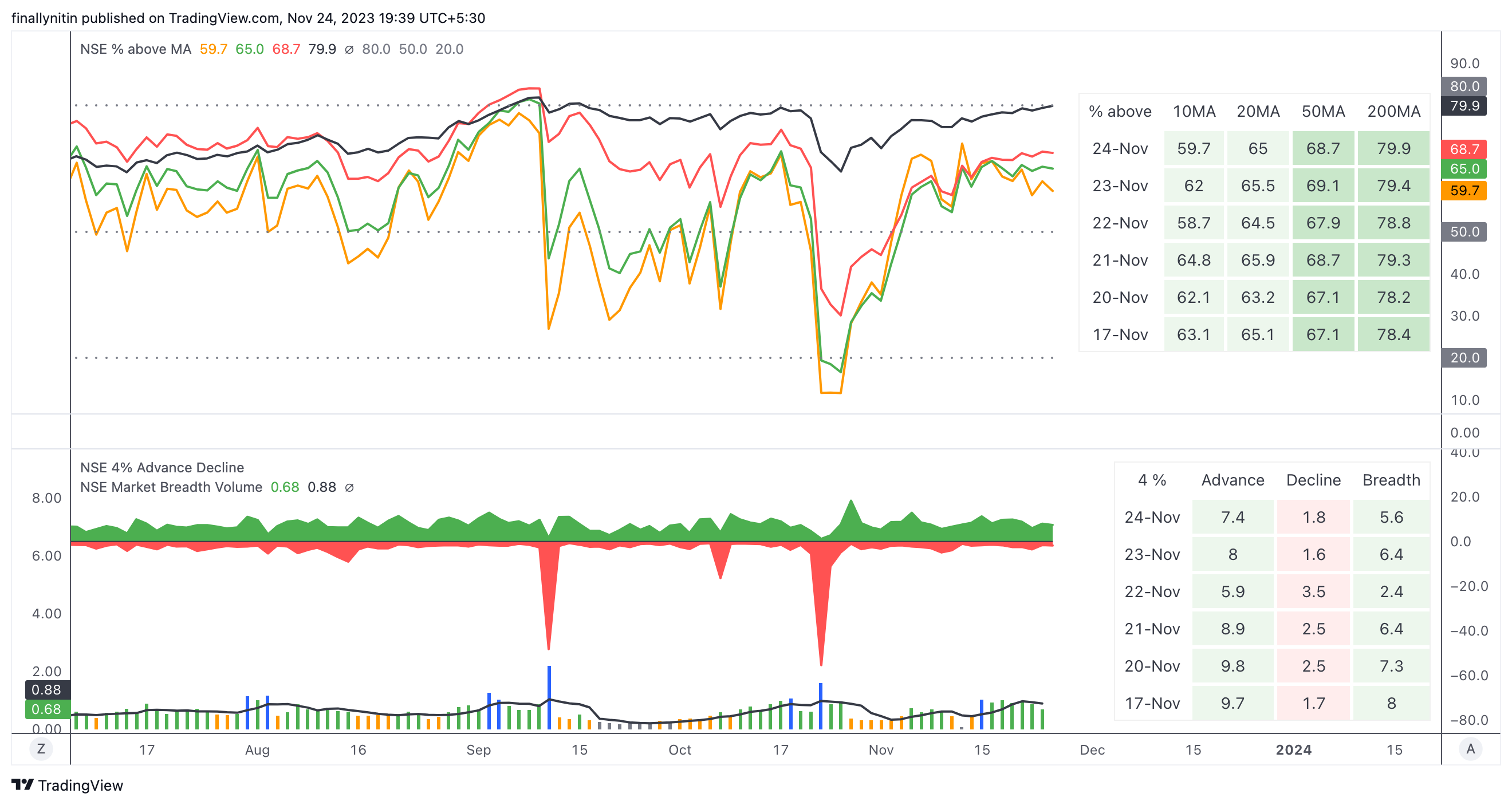The image size is (1512, 805).
Task: Click the Dec label on time axis
Action: point(1092,750)
